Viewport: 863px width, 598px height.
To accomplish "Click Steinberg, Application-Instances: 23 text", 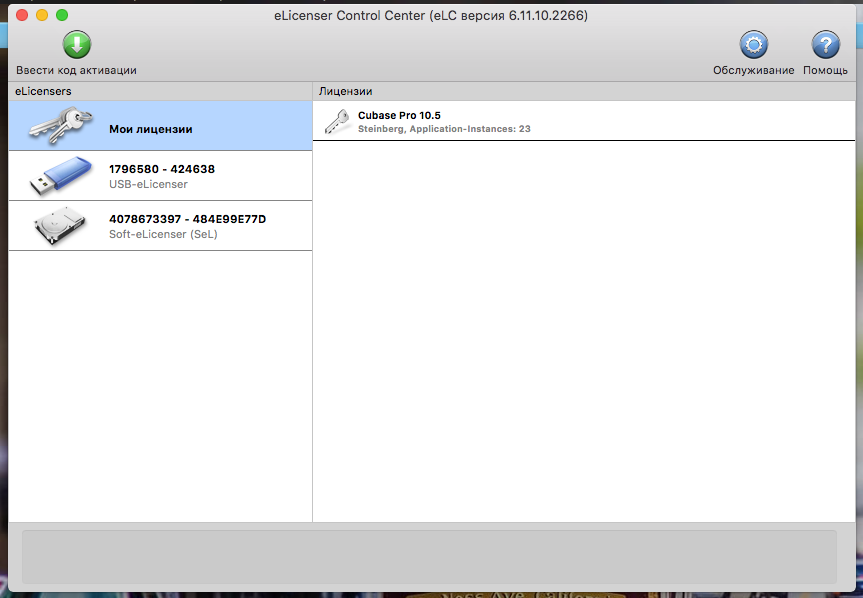I will tap(444, 129).
